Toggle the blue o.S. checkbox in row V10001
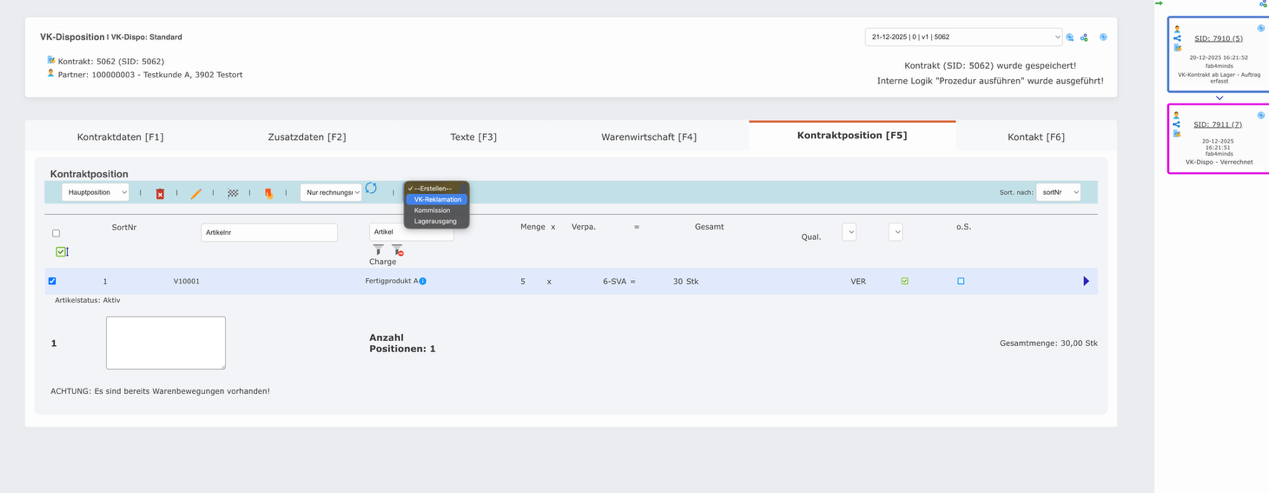The height and width of the screenshot is (493, 1269). [961, 281]
